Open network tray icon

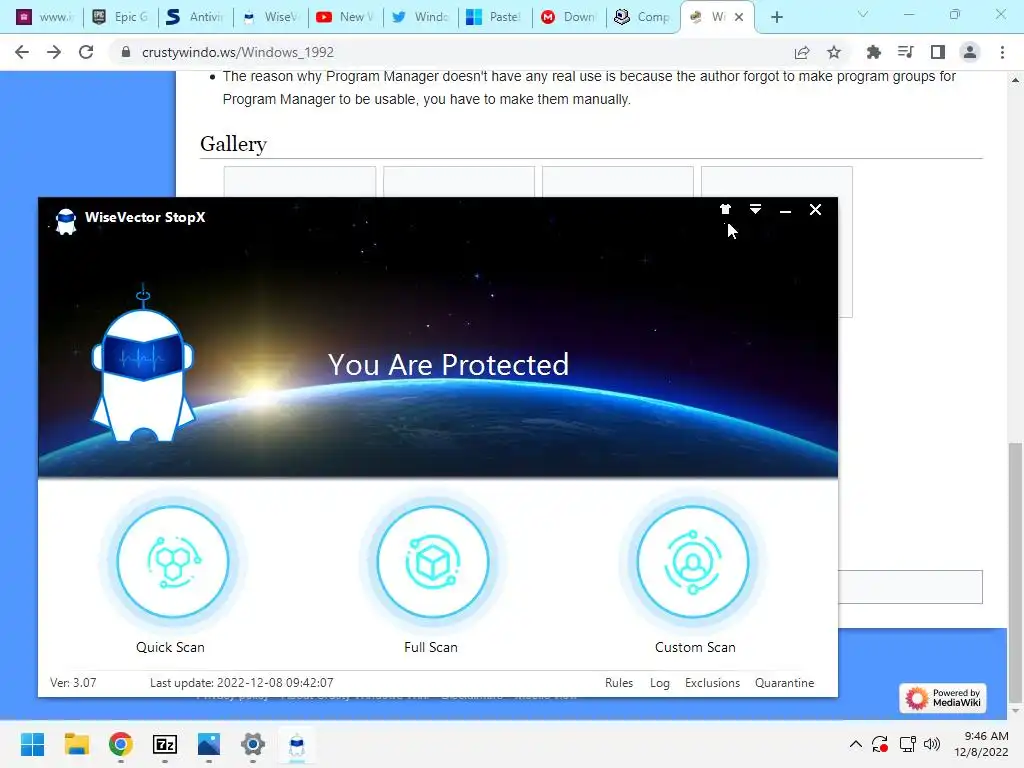908,744
